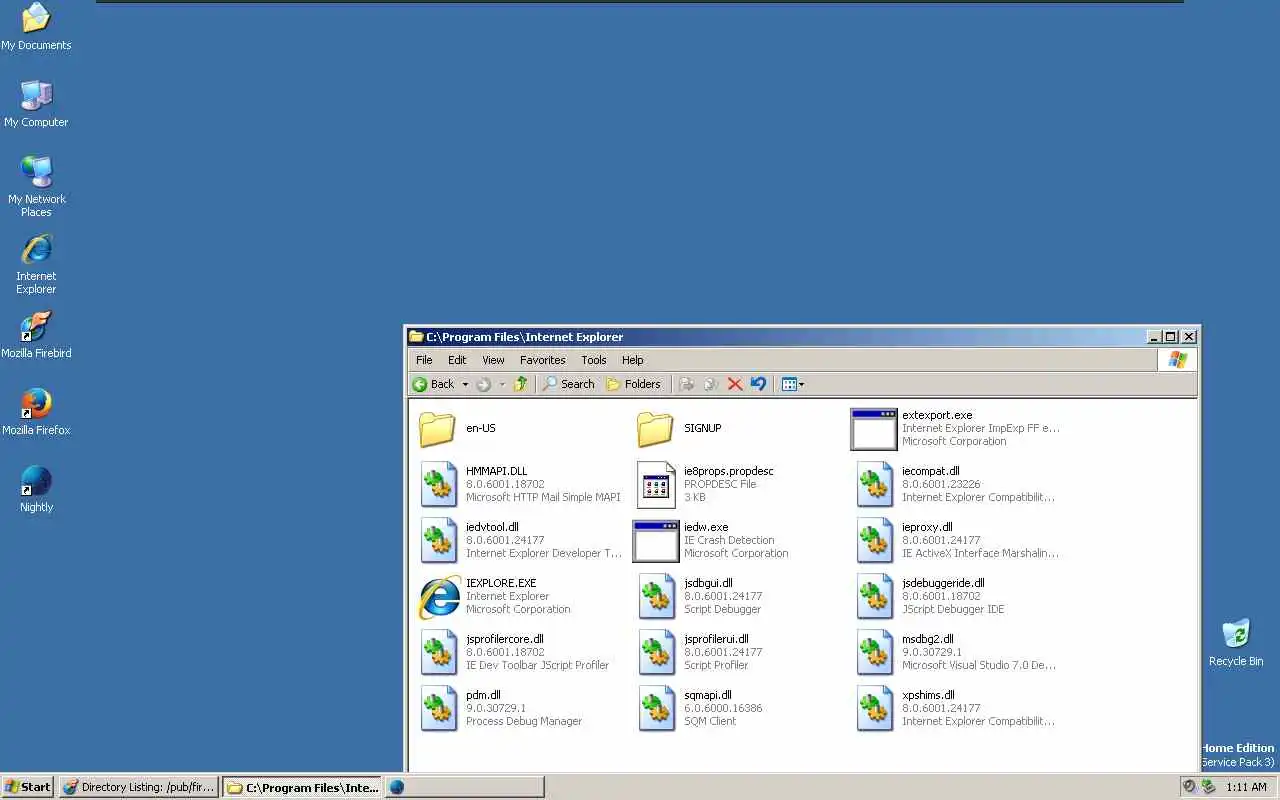Open the Start menu
The width and height of the screenshot is (1280, 800).
pos(28,787)
